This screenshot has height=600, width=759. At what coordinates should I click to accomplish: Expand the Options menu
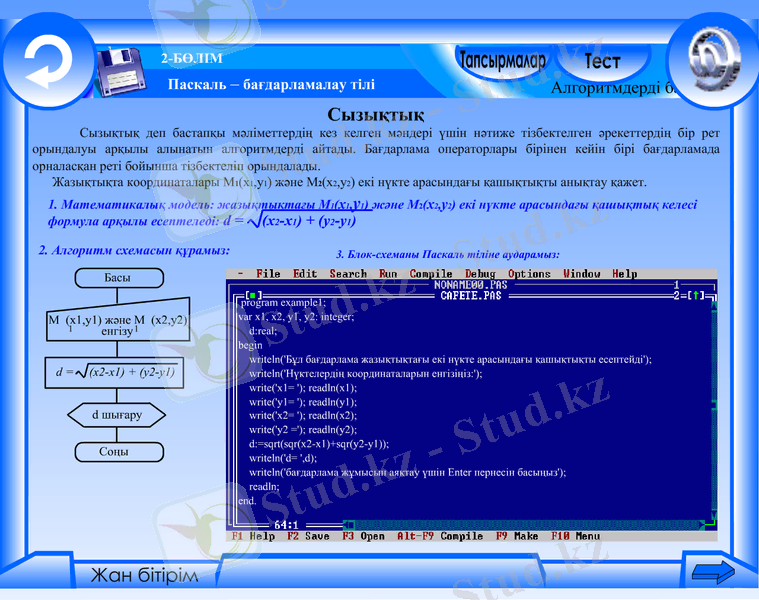(x=529, y=274)
